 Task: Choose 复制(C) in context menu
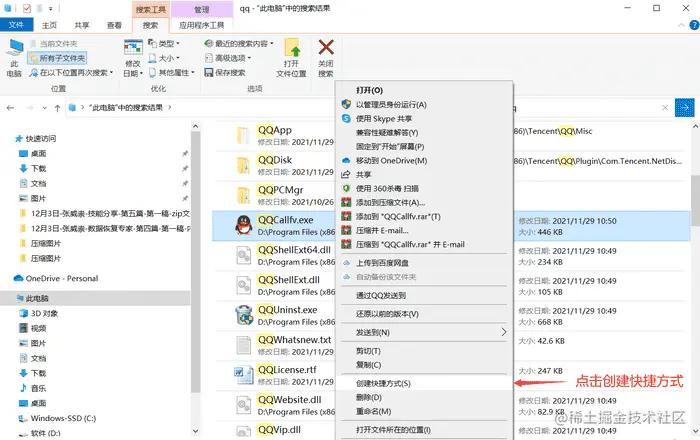tap(424, 365)
